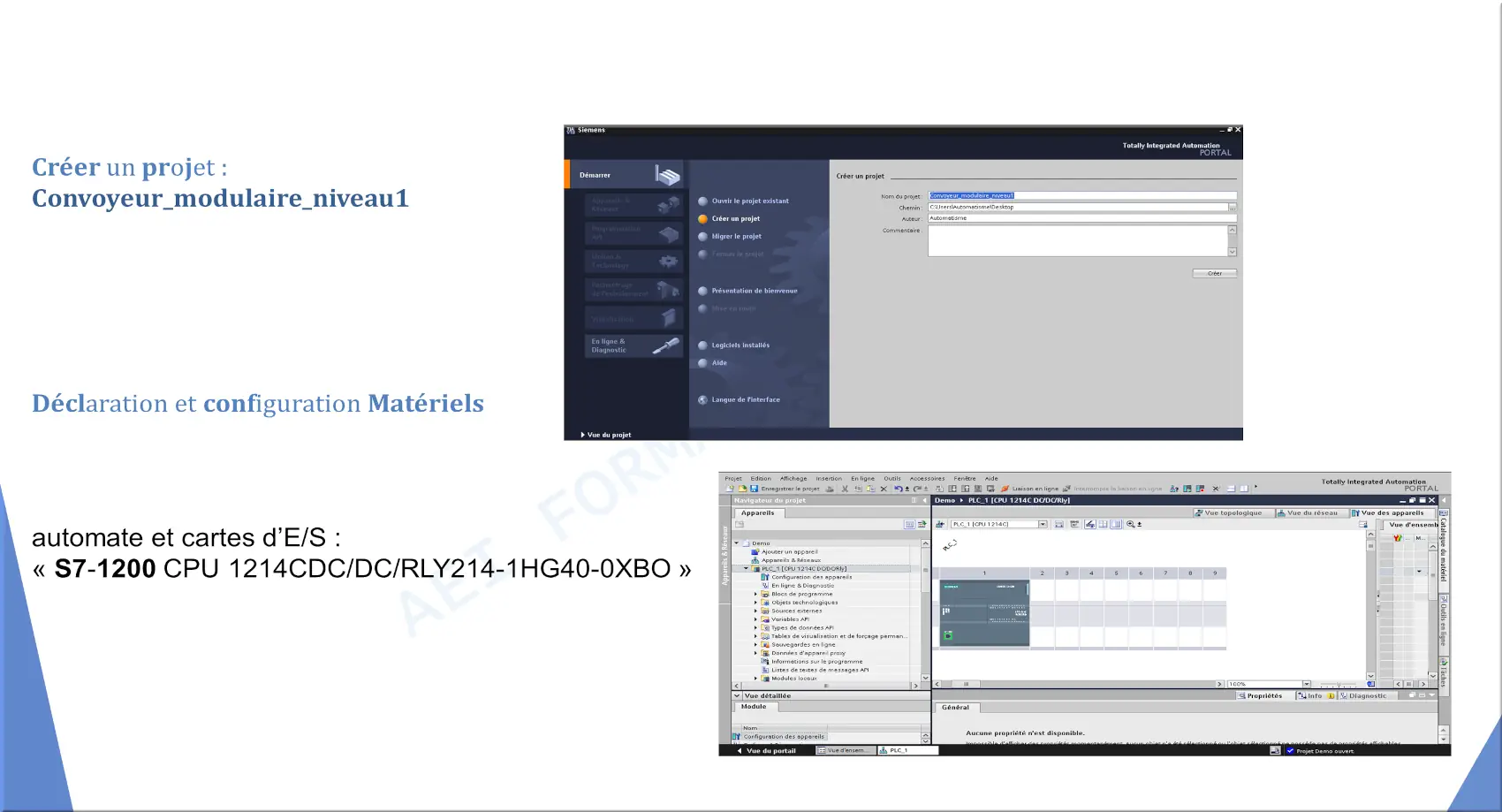Click the Créer button
The image size is (1502, 812).
[x=1215, y=273]
